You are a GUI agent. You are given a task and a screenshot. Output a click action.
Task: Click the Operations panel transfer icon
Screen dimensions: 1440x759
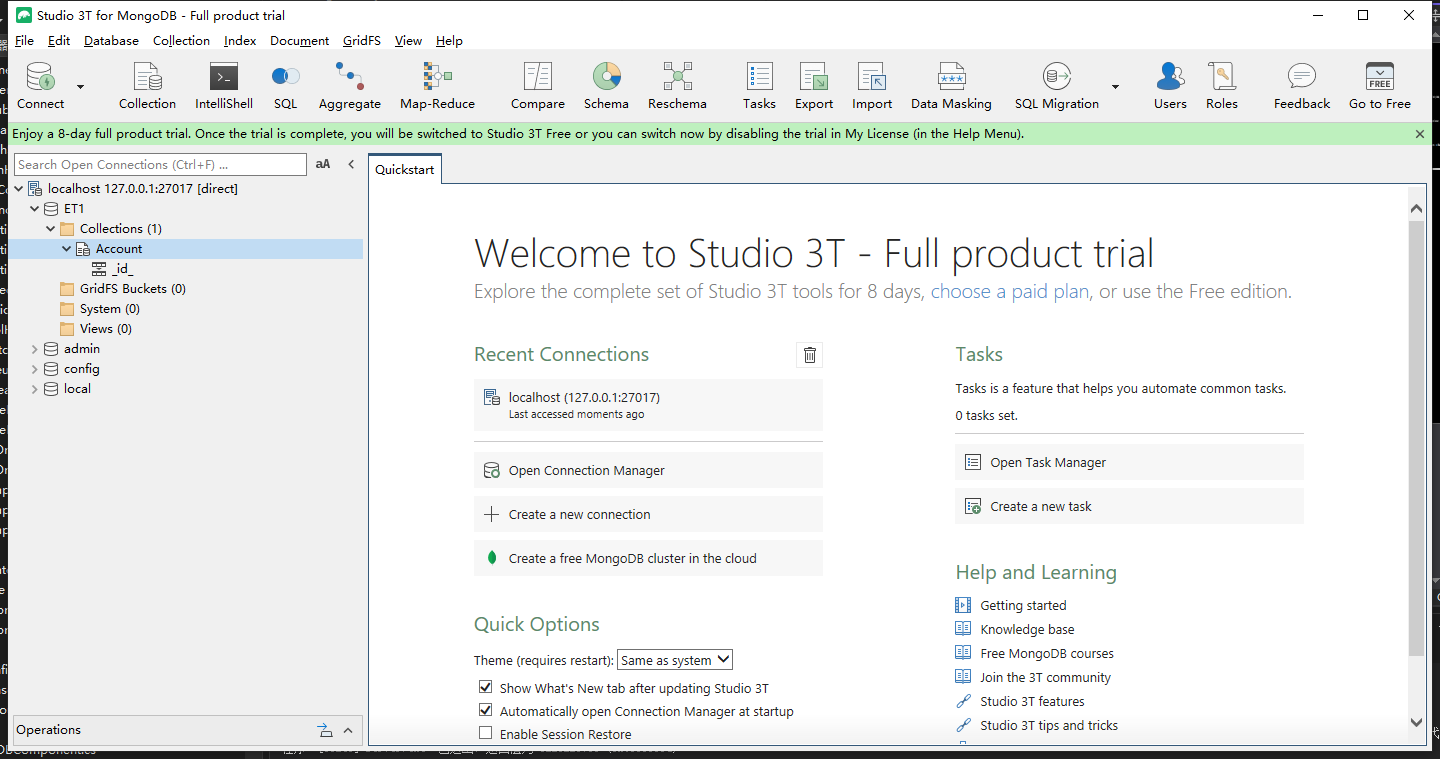click(325, 730)
